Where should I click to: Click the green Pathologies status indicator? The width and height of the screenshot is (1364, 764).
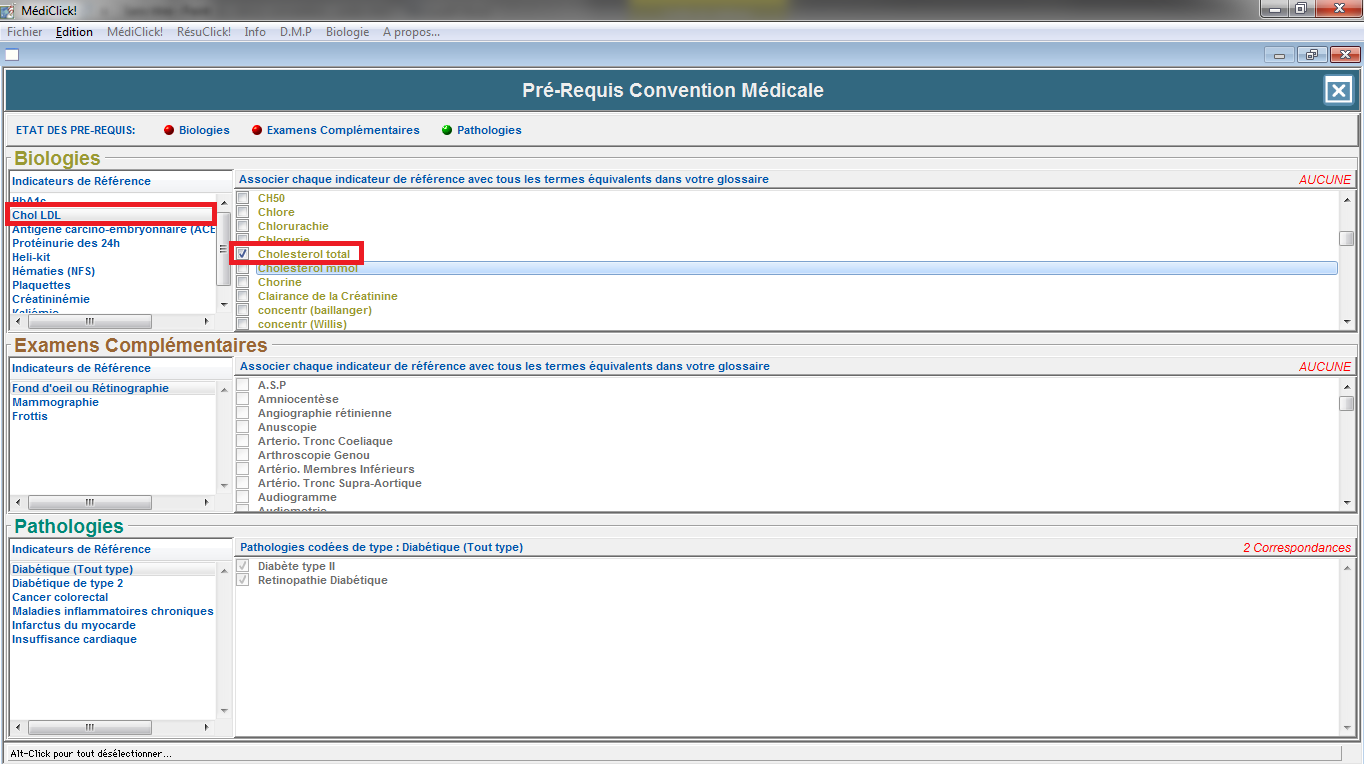[x=447, y=130]
